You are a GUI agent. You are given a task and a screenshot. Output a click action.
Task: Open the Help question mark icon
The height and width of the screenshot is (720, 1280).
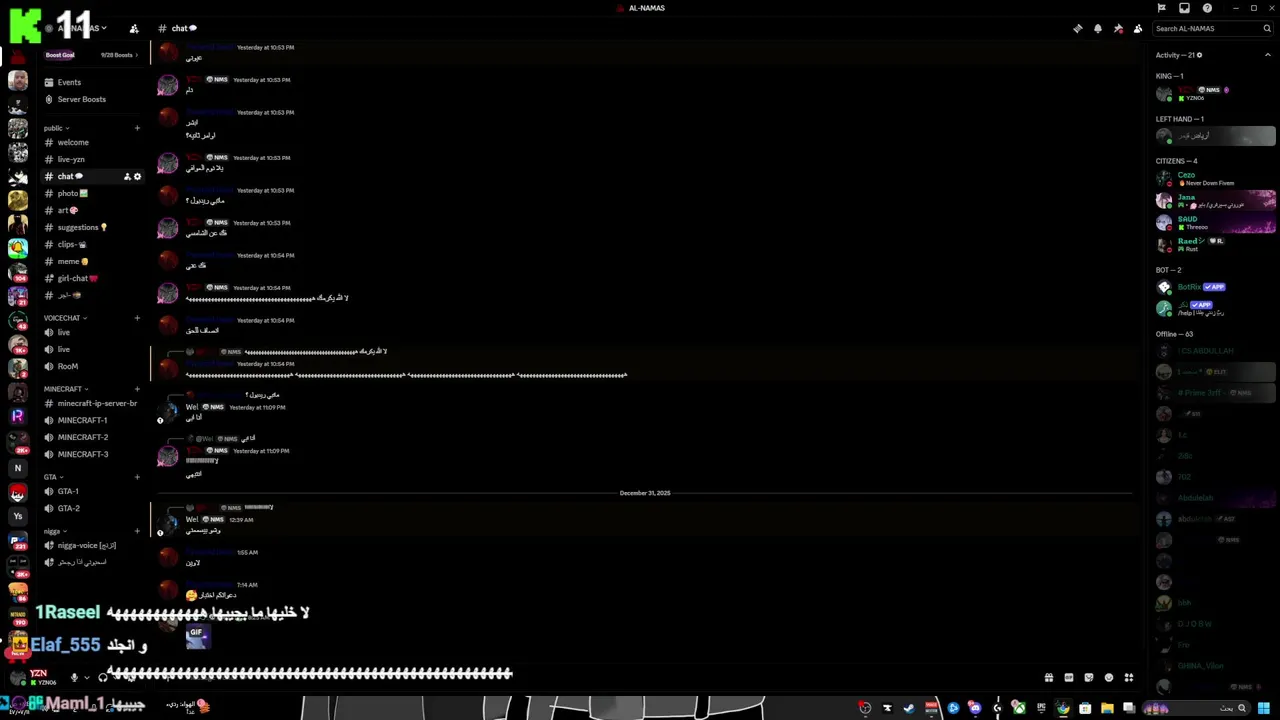[x=1207, y=8]
